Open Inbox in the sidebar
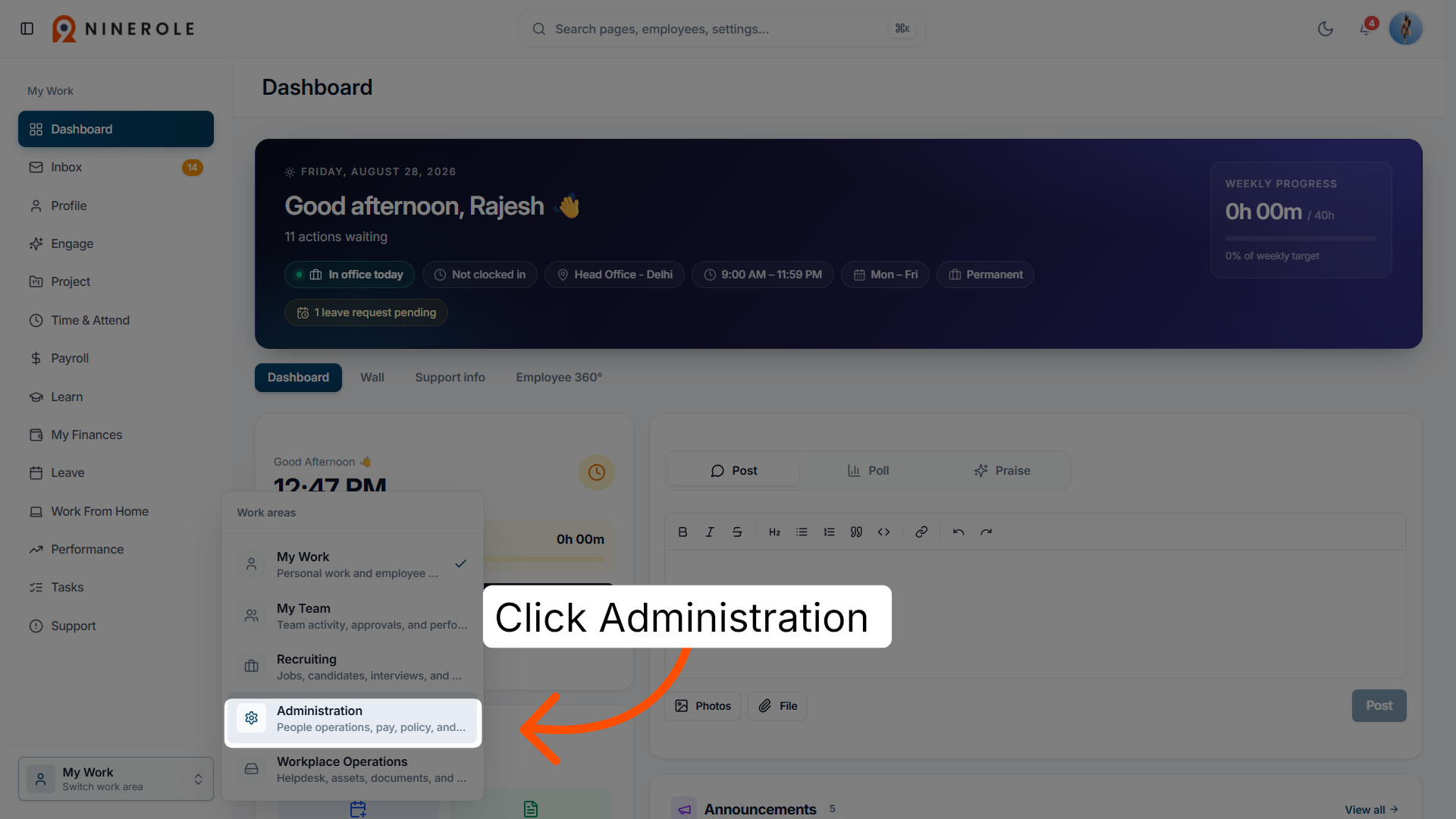 click(116, 168)
